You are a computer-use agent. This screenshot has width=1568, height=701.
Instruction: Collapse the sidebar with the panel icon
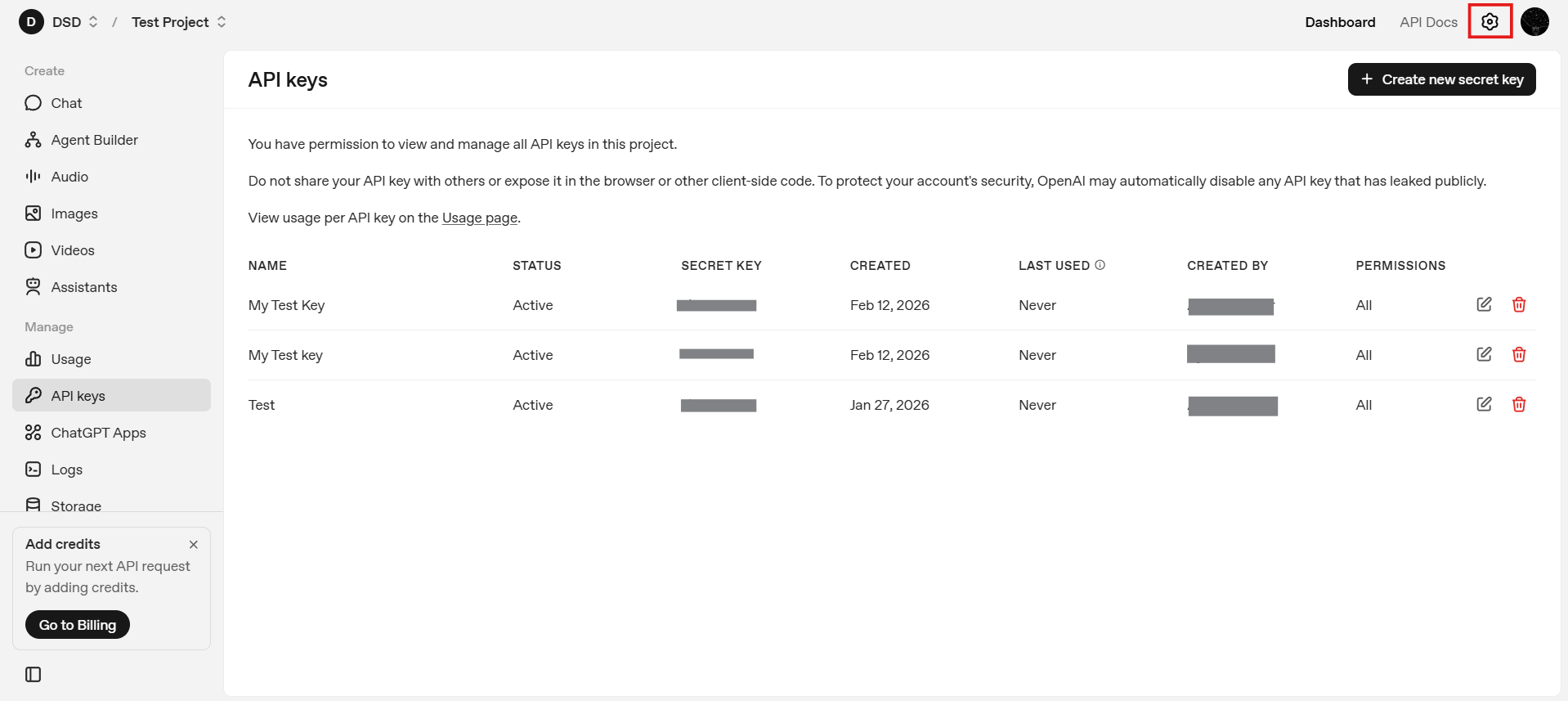coord(34,674)
